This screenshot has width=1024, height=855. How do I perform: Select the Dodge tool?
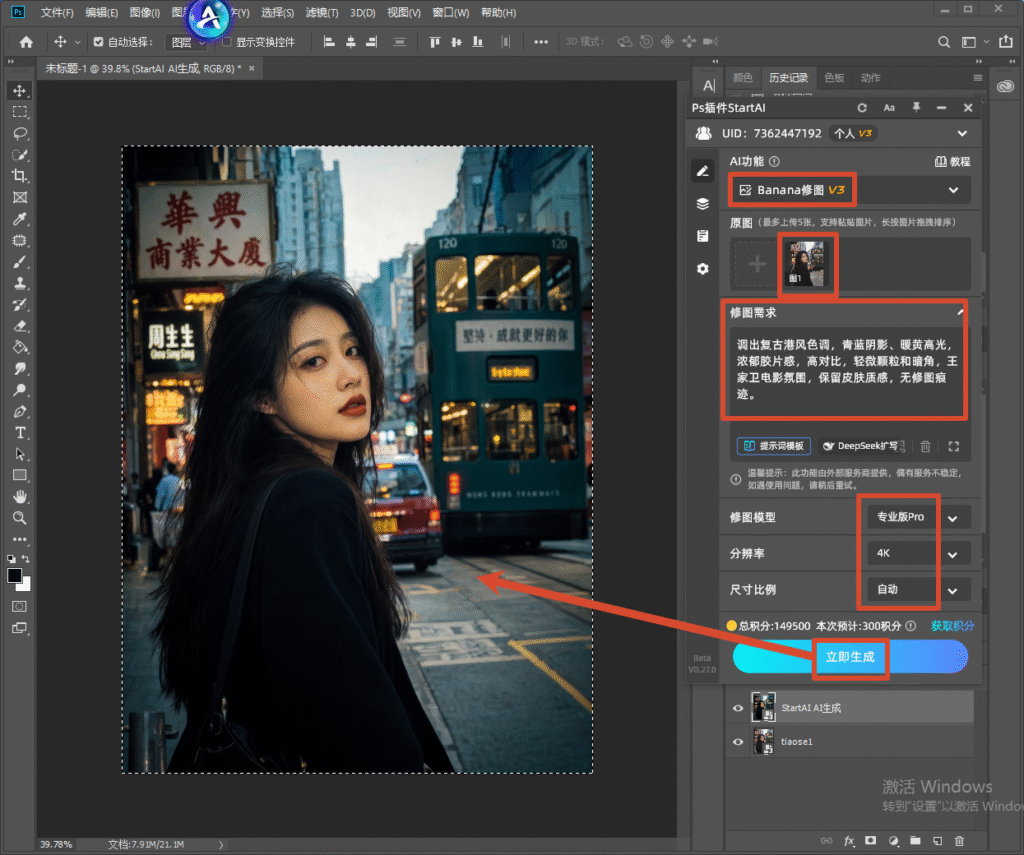pos(20,390)
